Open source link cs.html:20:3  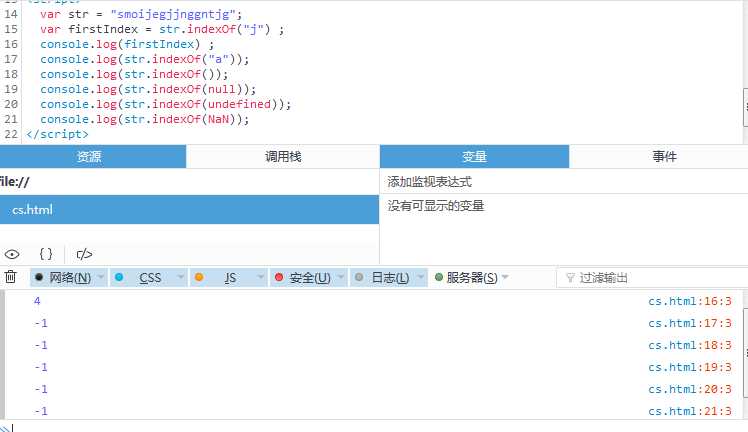690,389
